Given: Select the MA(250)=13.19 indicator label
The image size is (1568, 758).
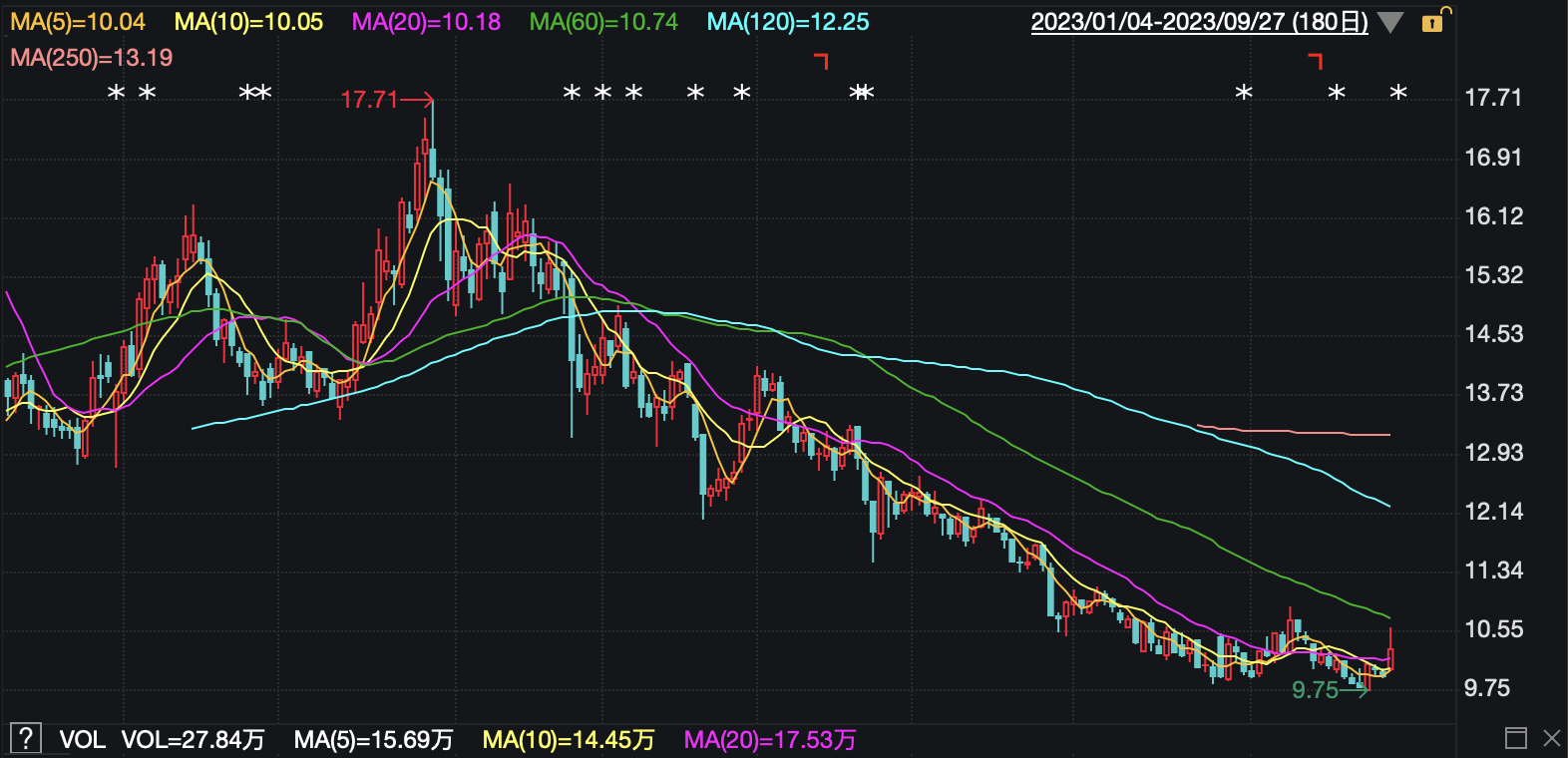Looking at the screenshot, I should (x=92, y=58).
